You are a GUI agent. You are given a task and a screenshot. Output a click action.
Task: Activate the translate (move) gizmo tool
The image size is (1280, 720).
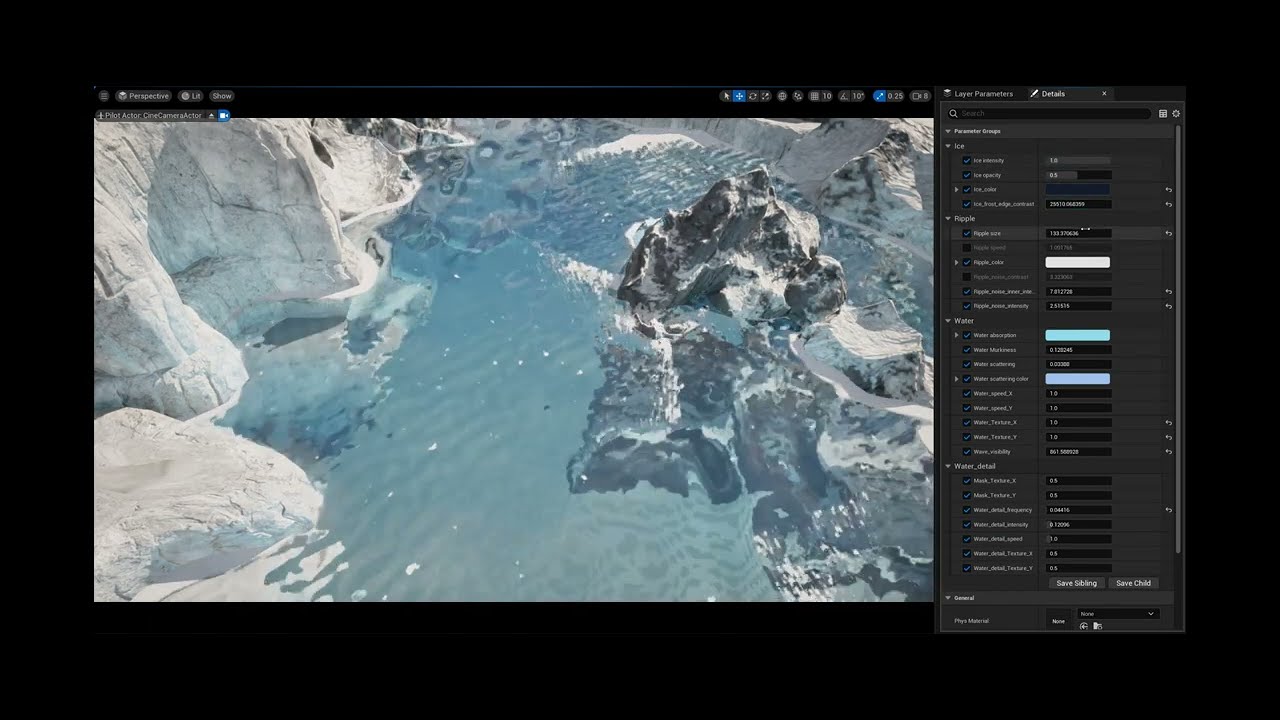(739, 96)
